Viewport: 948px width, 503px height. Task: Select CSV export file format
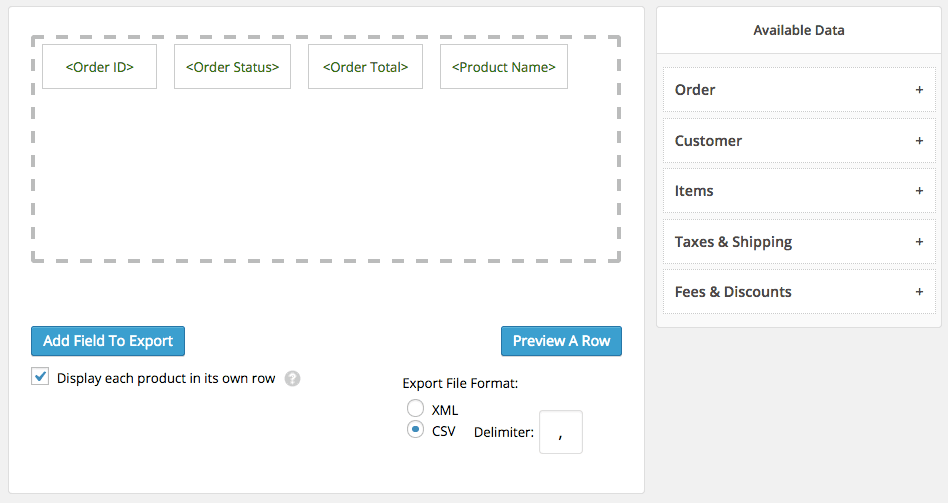[x=415, y=430]
